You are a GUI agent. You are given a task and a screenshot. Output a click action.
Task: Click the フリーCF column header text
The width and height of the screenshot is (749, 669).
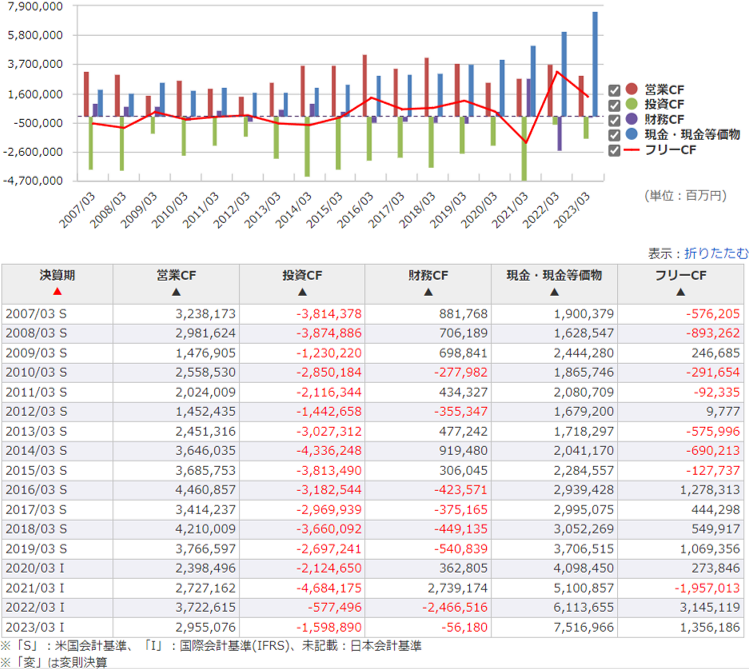coord(680,274)
